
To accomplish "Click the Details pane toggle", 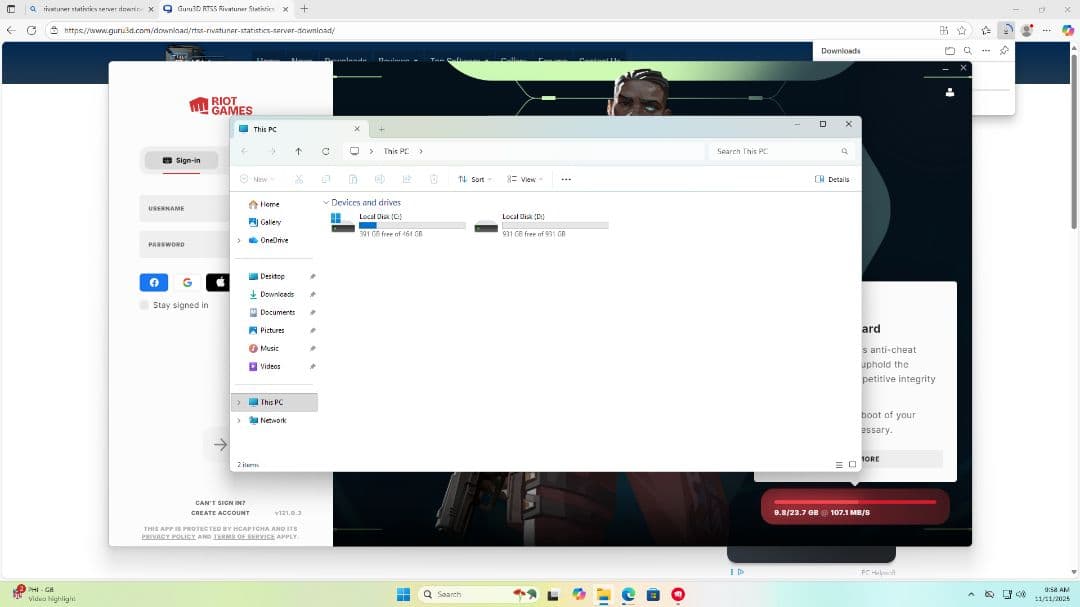I will 832,179.
